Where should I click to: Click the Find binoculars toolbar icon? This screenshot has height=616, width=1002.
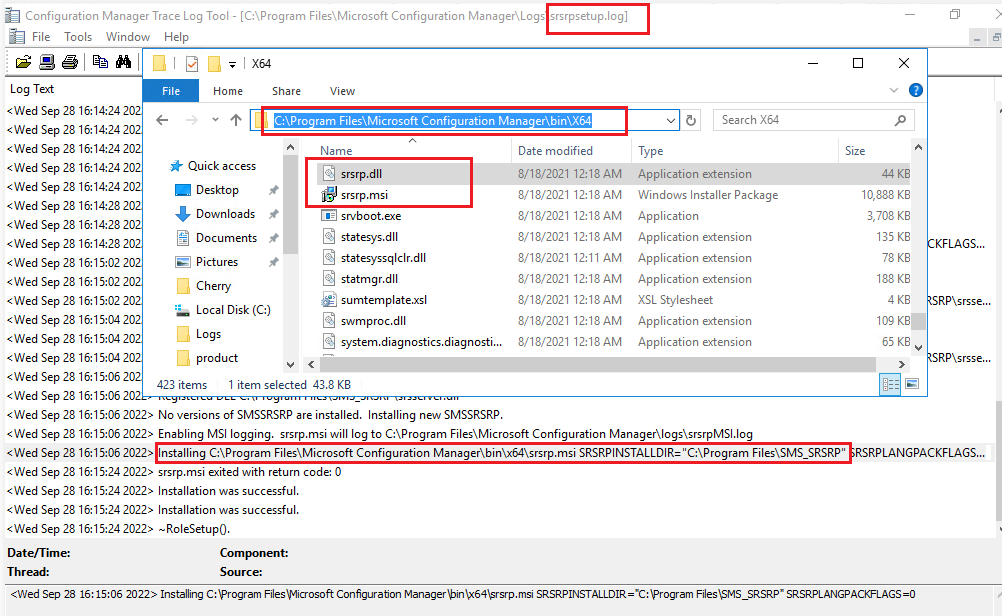123,62
